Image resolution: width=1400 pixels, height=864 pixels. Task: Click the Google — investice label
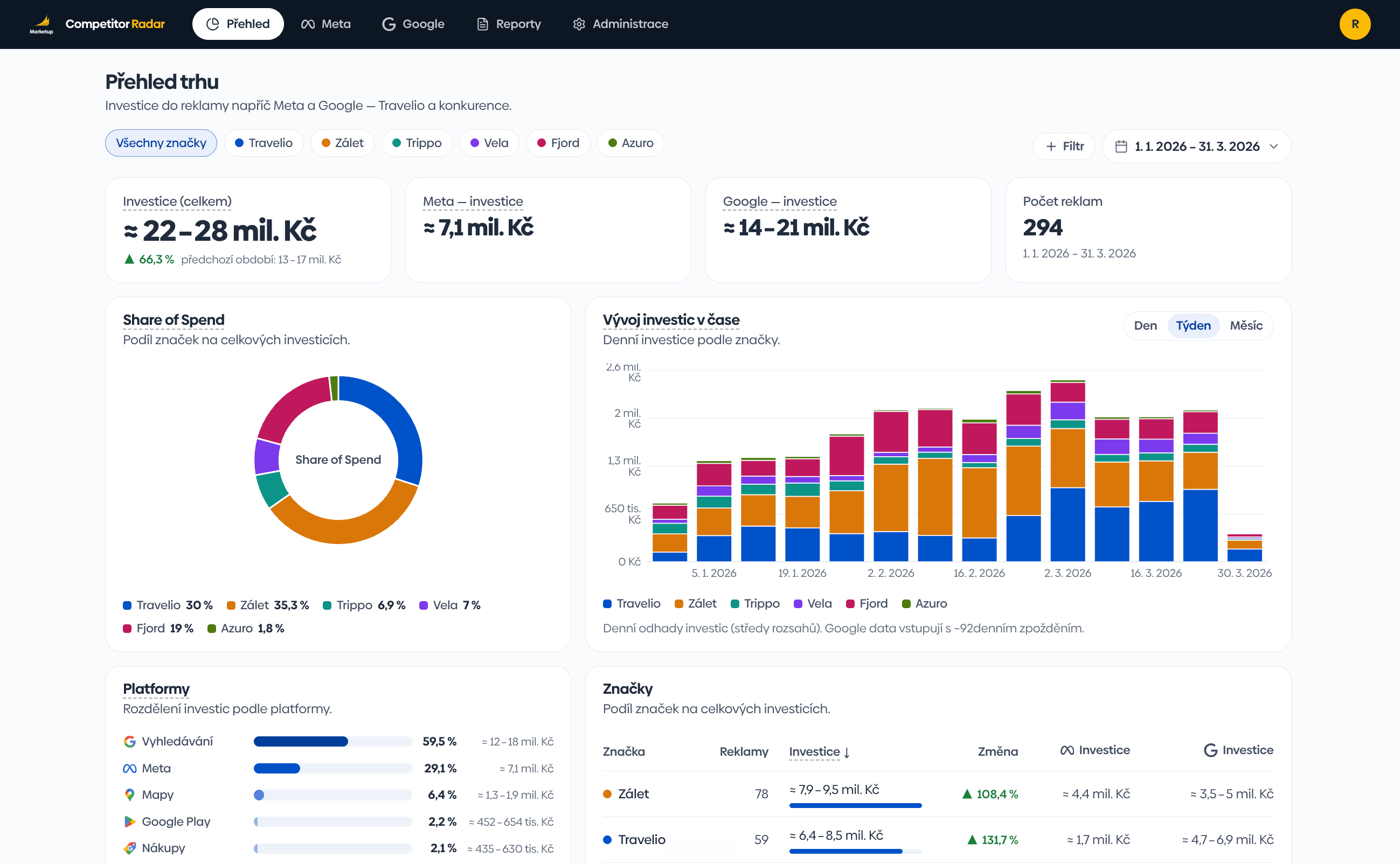[x=780, y=201]
